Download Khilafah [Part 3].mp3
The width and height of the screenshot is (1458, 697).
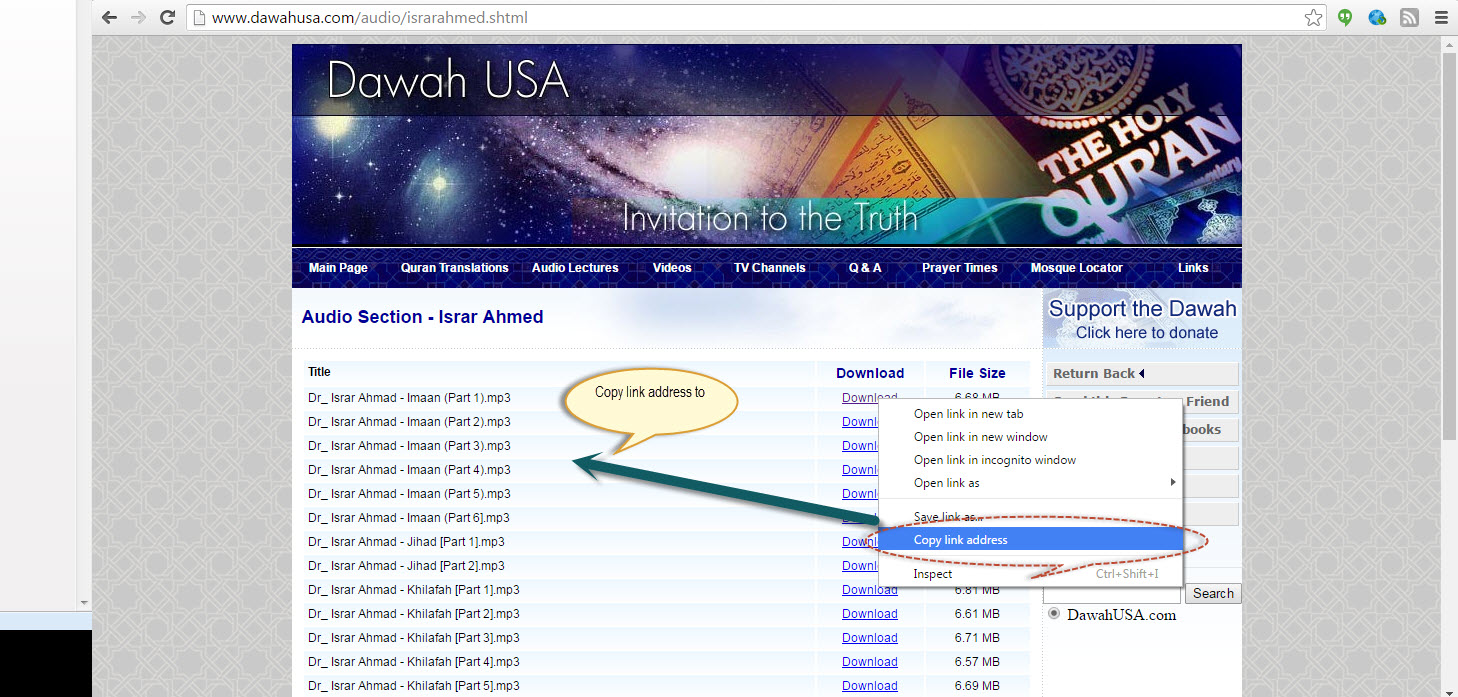(870, 638)
